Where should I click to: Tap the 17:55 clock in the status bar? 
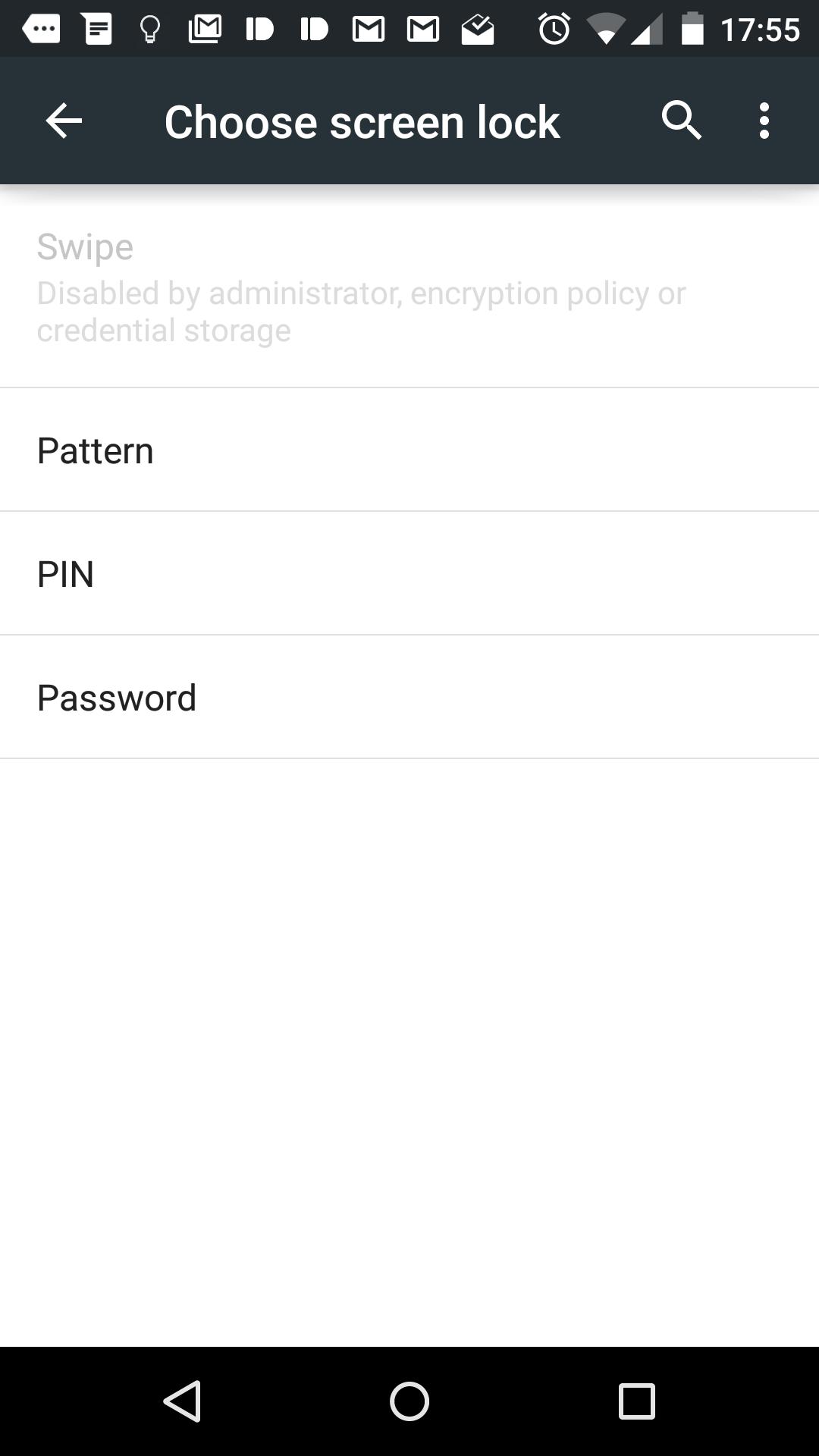coord(760,30)
